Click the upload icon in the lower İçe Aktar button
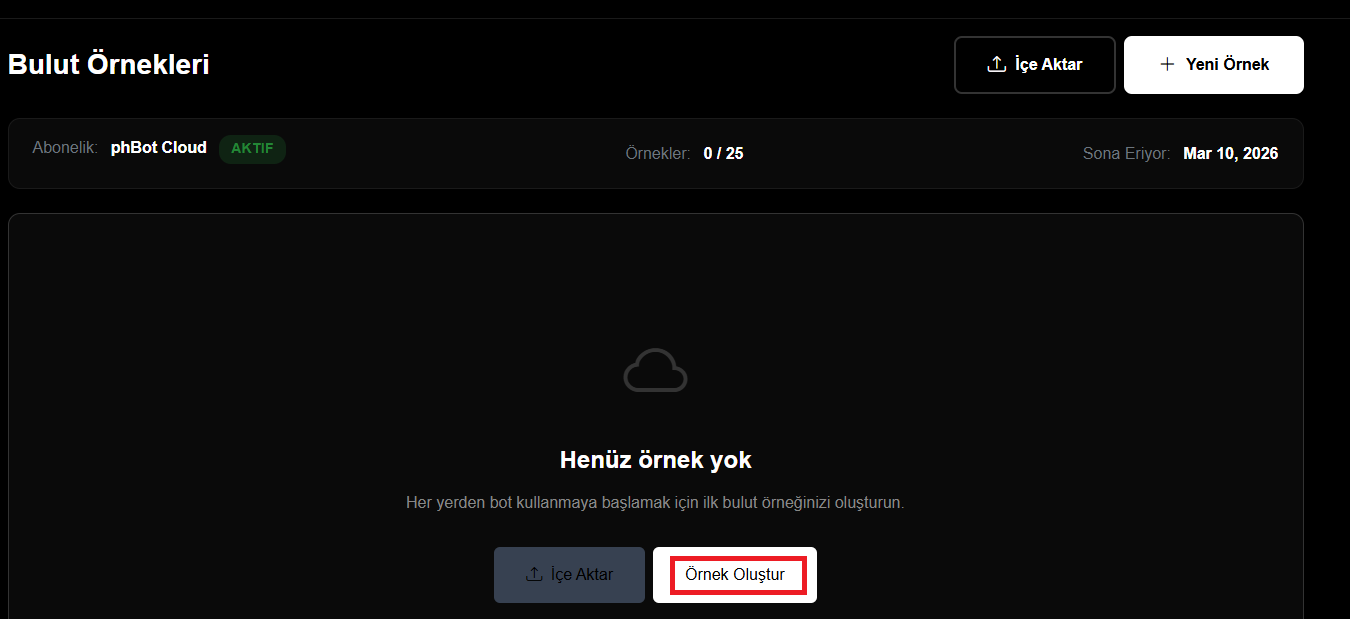This screenshot has width=1350, height=619. tap(534, 575)
